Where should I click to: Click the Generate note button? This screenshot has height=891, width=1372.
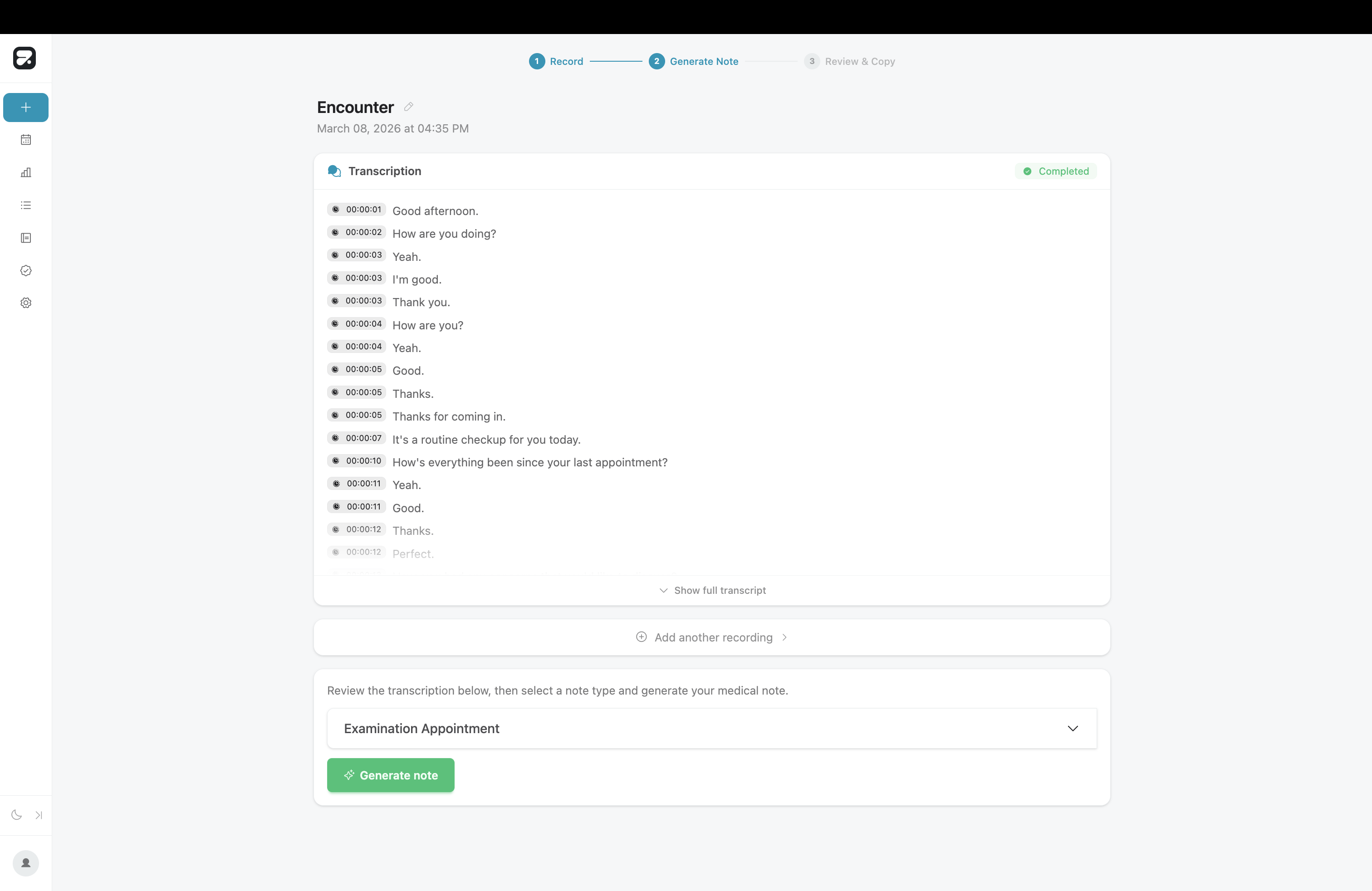click(x=391, y=775)
